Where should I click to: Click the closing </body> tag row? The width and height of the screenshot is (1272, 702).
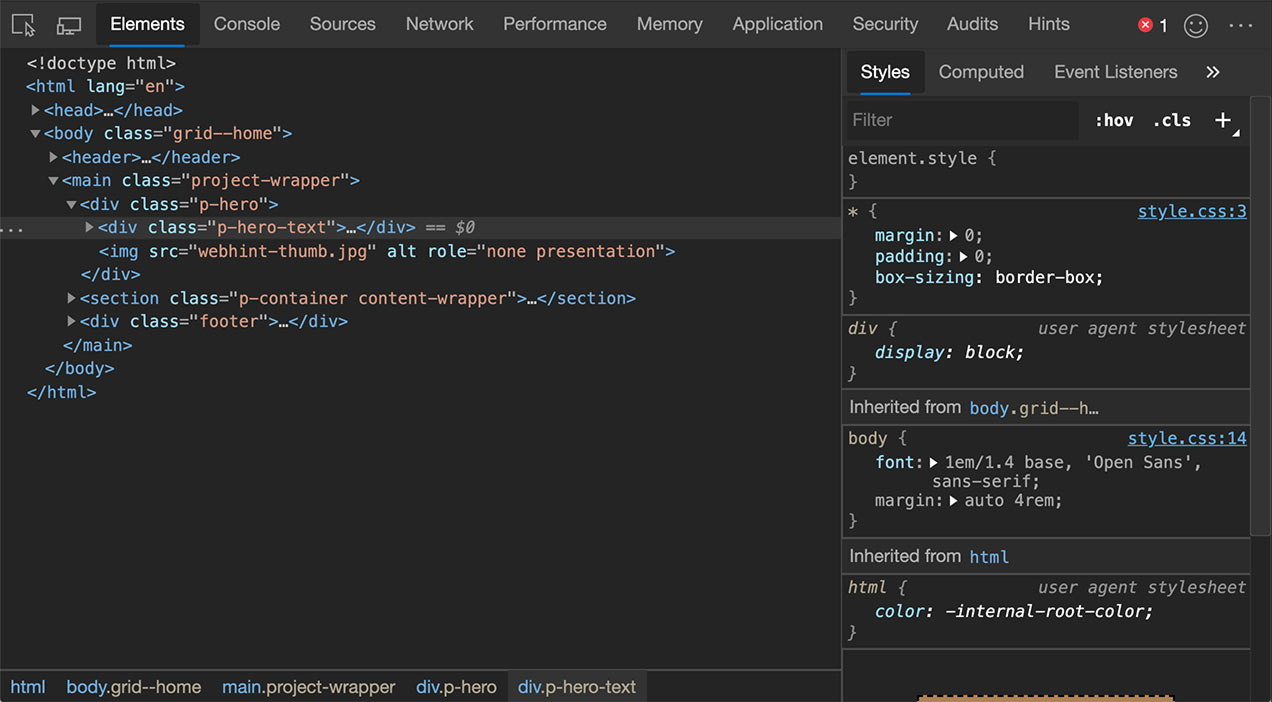[x=79, y=369]
